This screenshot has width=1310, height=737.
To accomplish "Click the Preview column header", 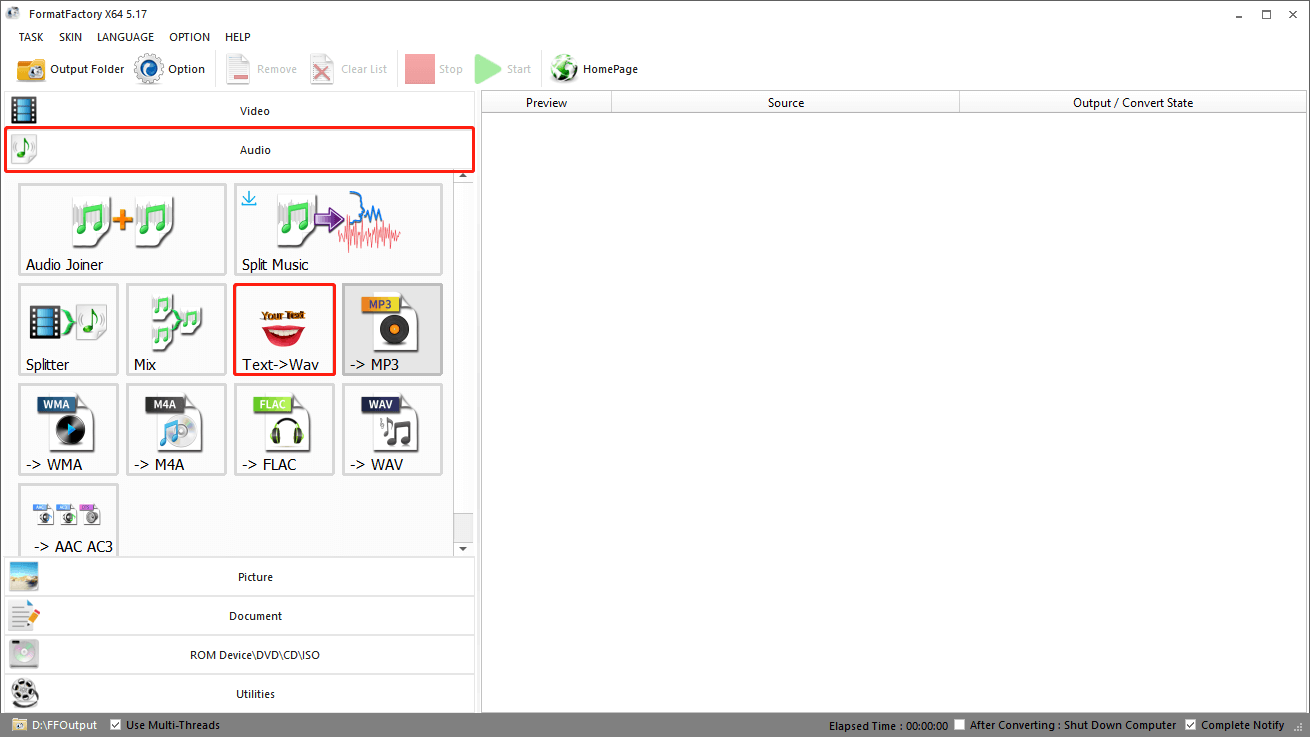I will (x=546, y=102).
